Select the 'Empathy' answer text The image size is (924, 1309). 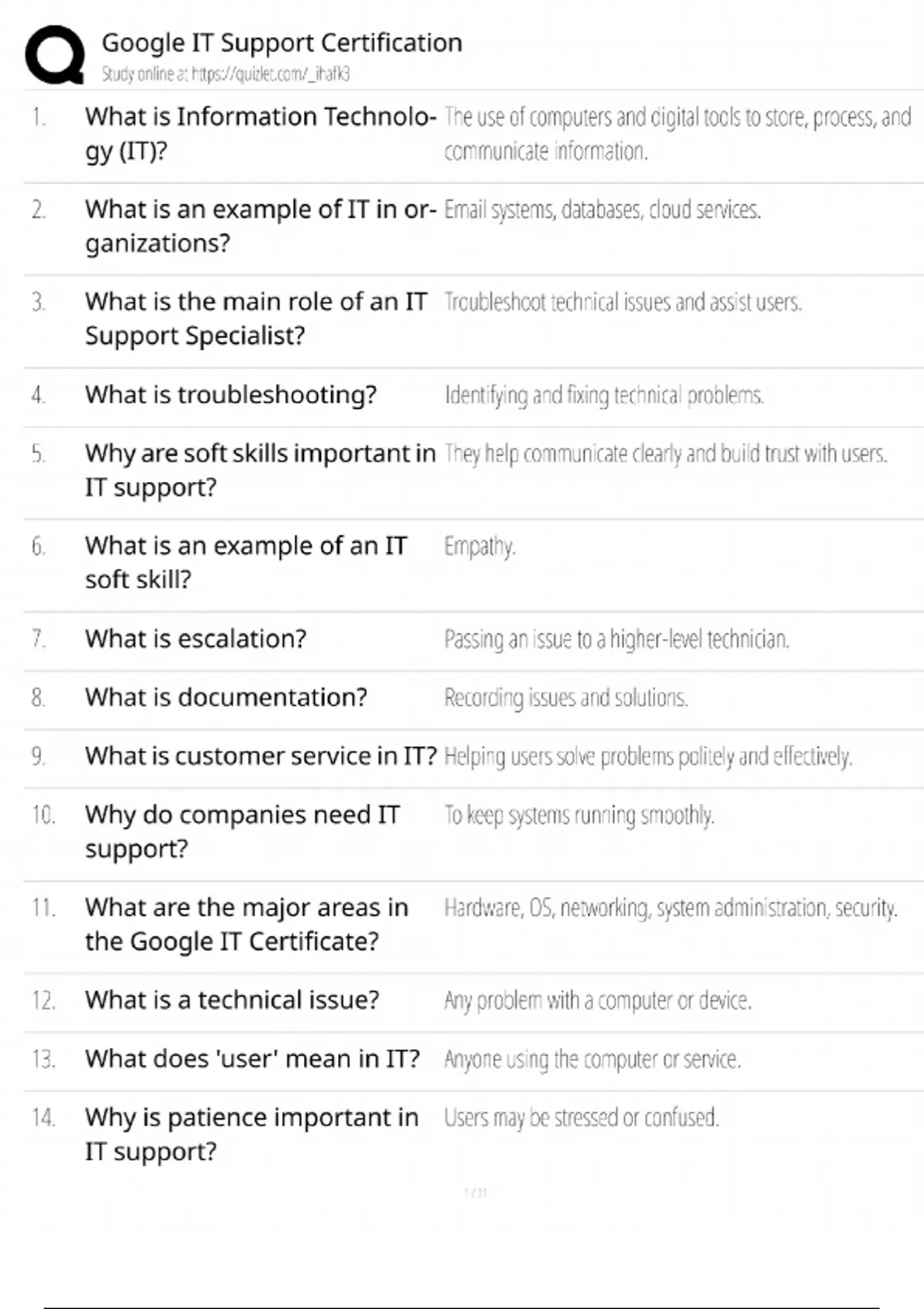pos(480,547)
